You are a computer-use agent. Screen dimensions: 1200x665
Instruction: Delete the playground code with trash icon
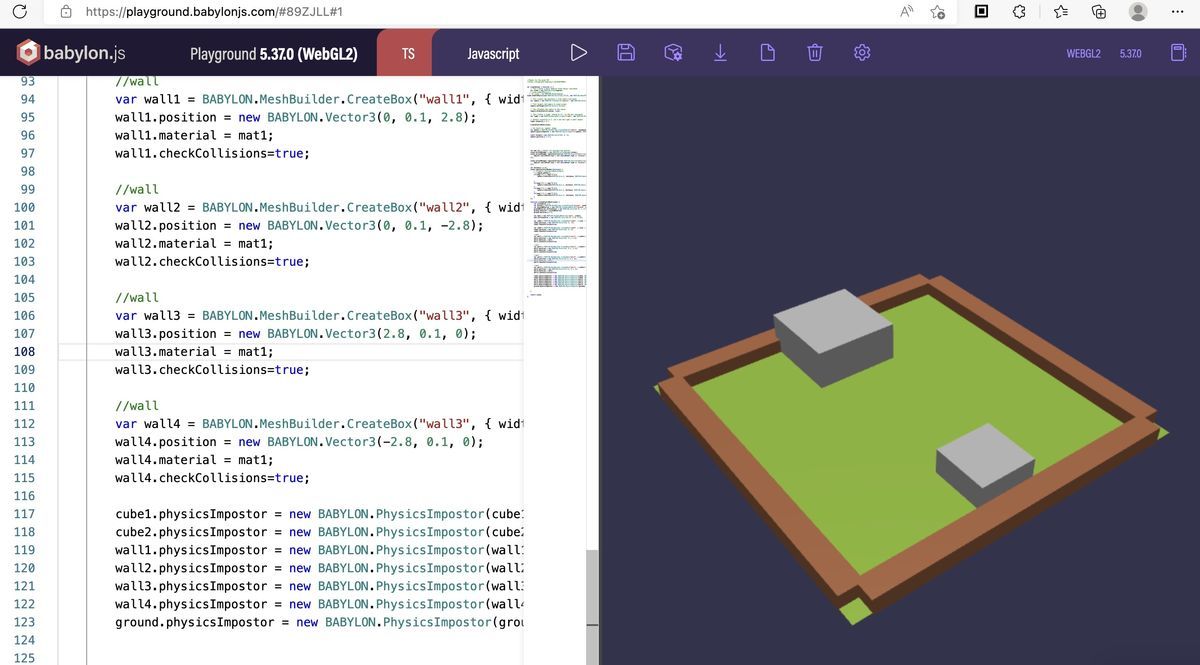tap(814, 52)
